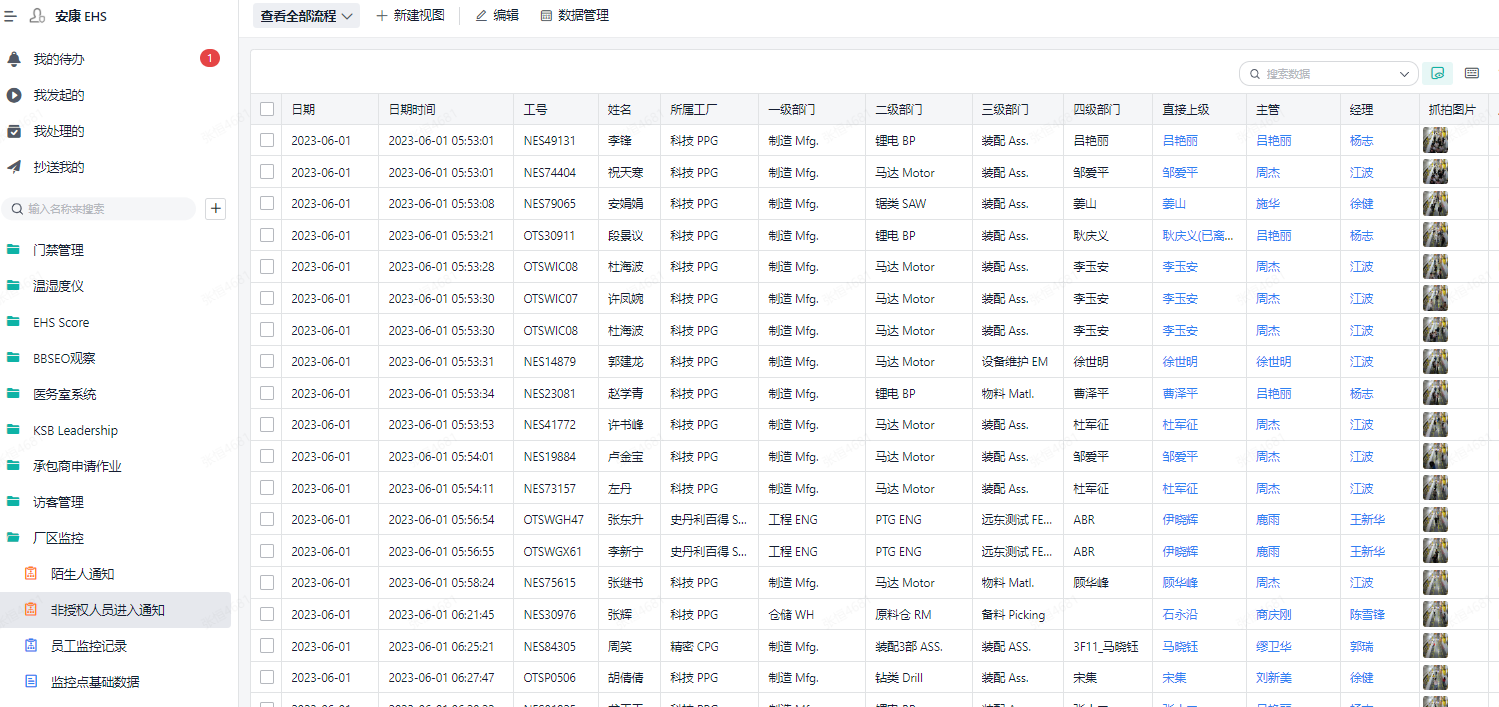This screenshot has width=1499, height=707.
Task: Click the hamburger menu icon at top-left
Action: pos(11,16)
